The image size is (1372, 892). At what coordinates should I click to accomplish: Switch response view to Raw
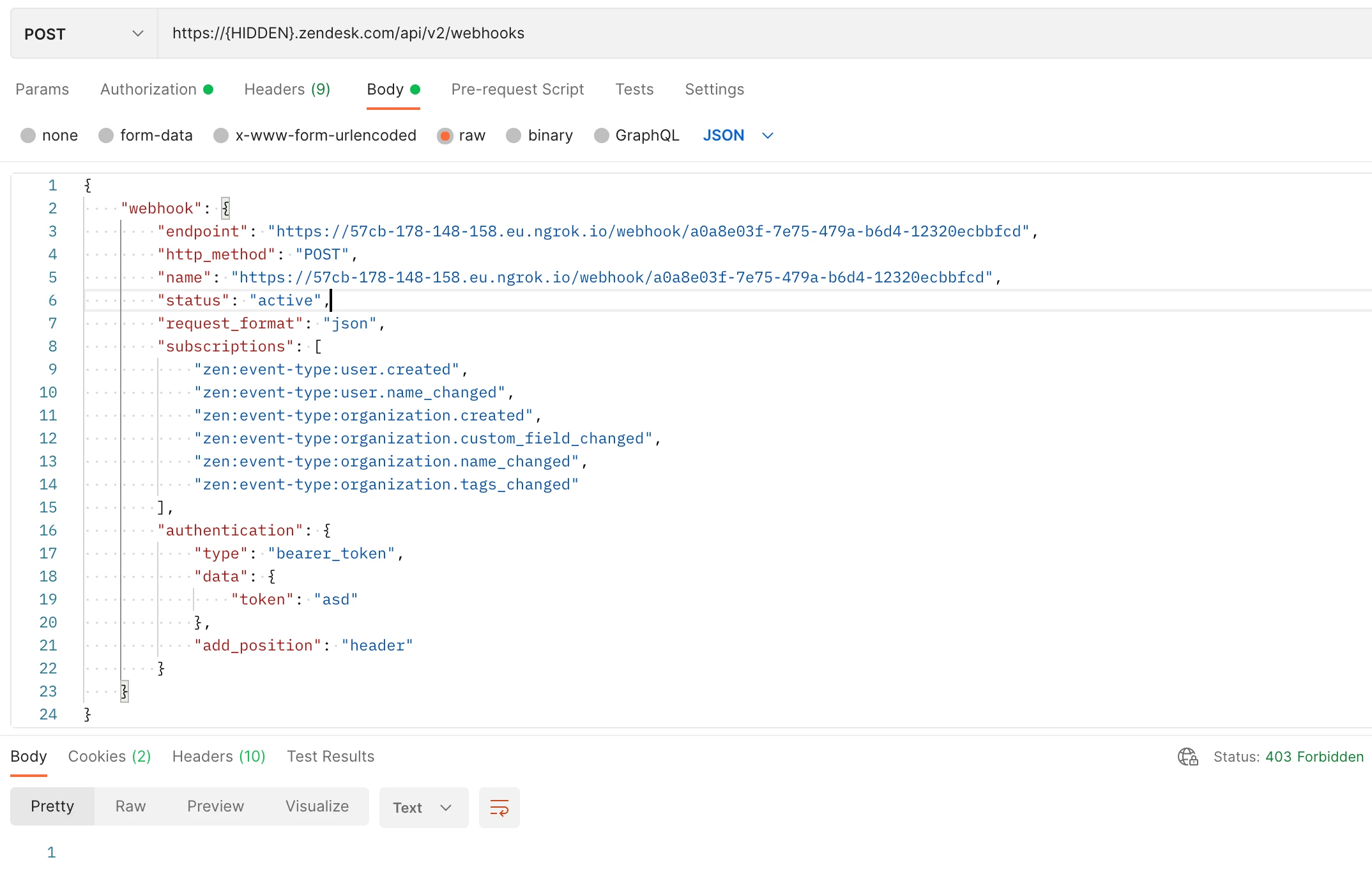(x=130, y=806)
